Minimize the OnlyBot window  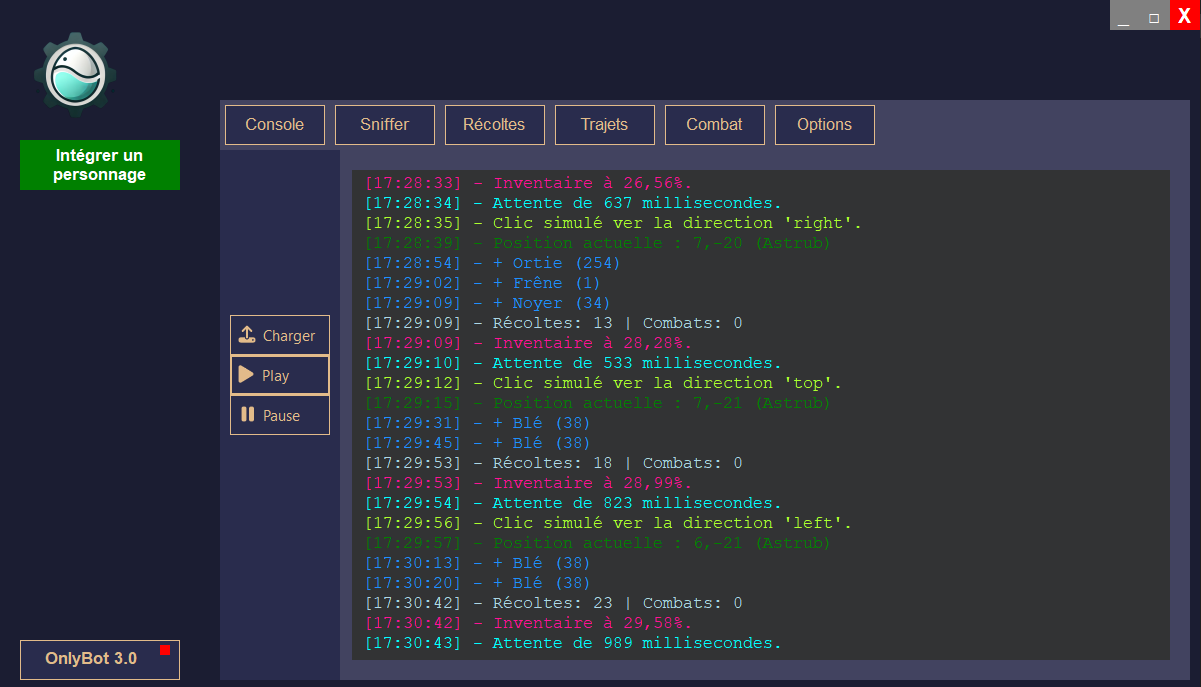pyautogui.click(x=1124, y=15)
